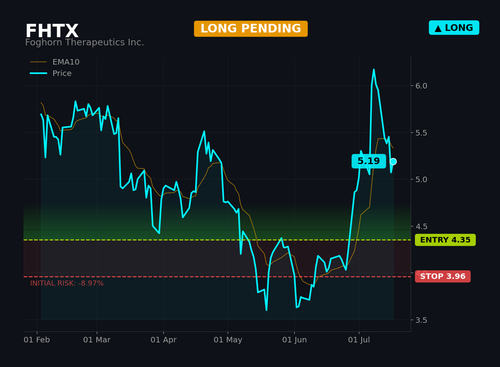This screenshot has width=500, height=367.
Task: Click the INITIAL RISK: -8.97% text
Action: pos(67,283)
